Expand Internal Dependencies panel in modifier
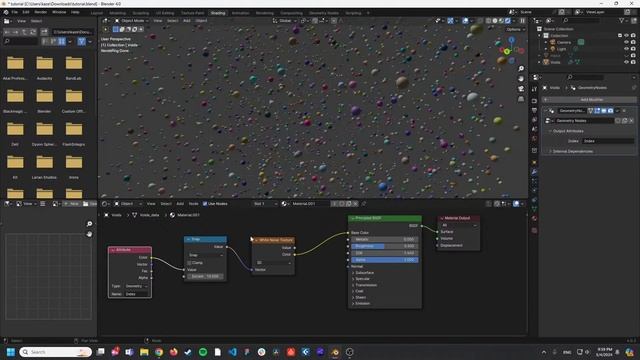This screenshot has height=360, width=640. coord(571,151)
